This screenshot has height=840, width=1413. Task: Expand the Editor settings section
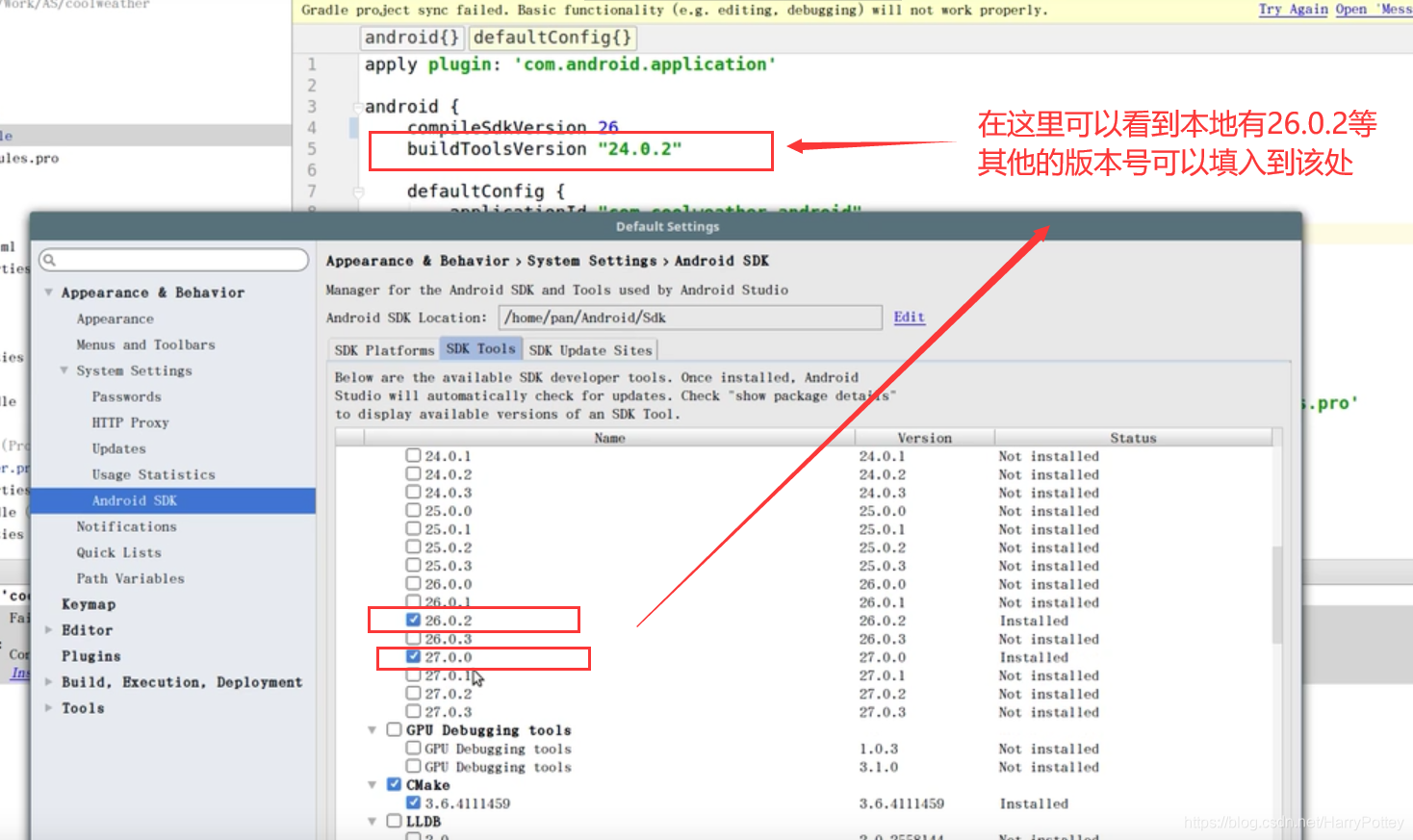pyautogui.click(x=48, y=629)
